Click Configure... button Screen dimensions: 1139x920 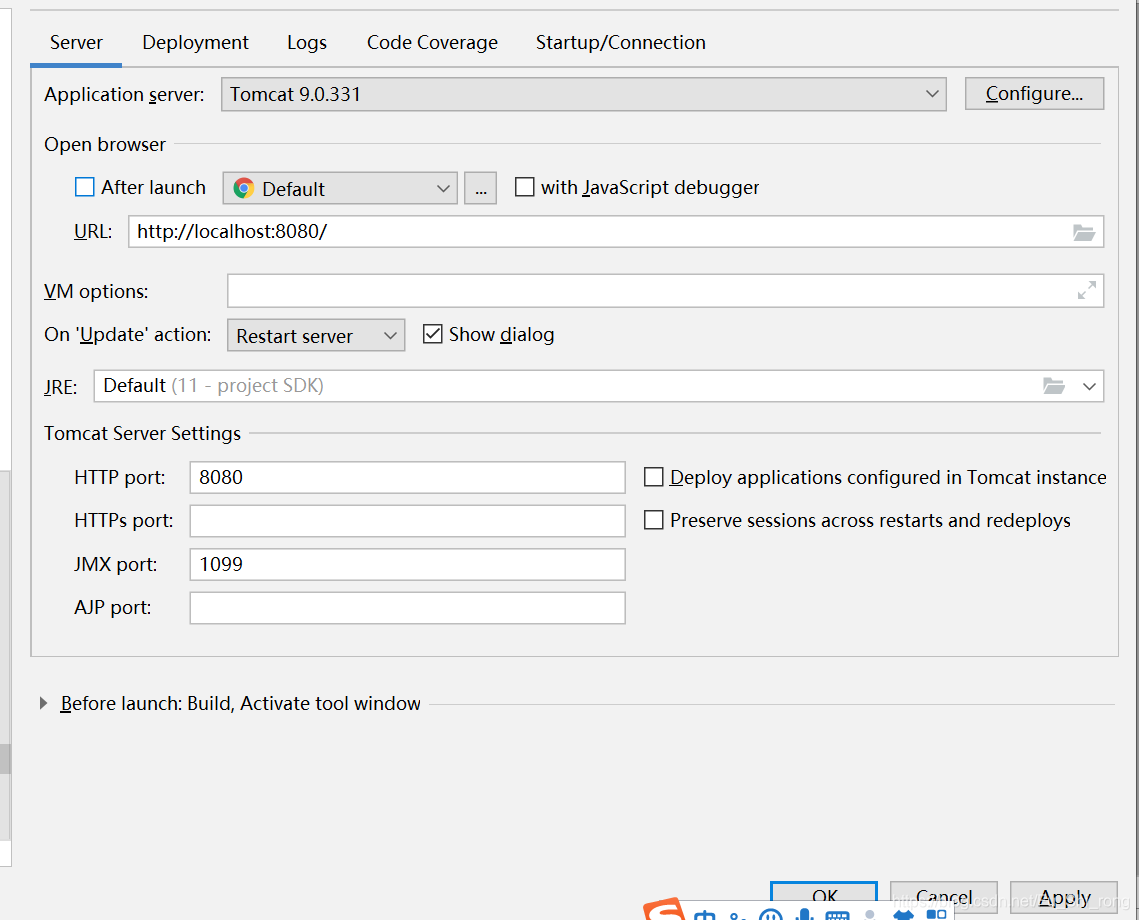tap(1034, 94)
